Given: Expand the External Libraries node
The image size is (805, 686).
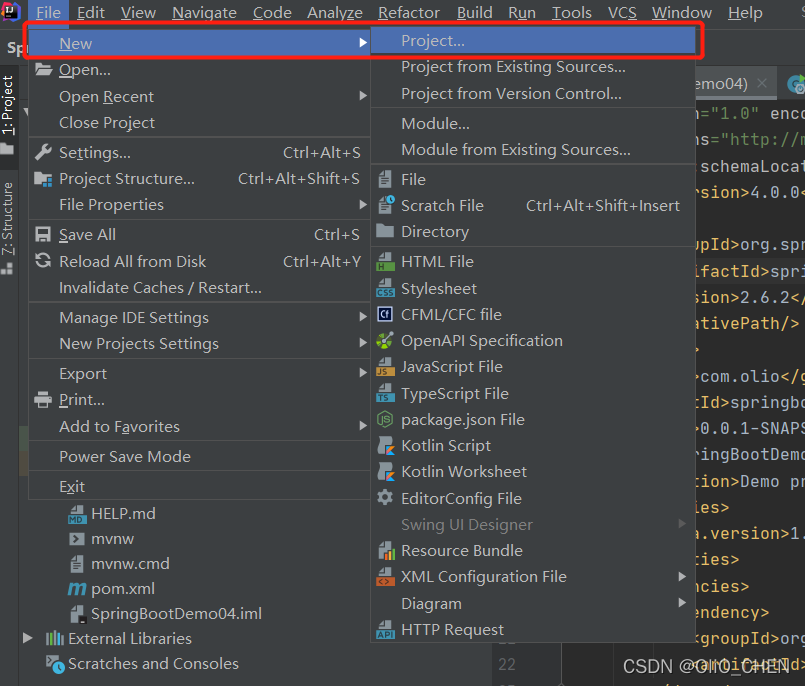Looking at the screenshot, I should click(27, 638).
